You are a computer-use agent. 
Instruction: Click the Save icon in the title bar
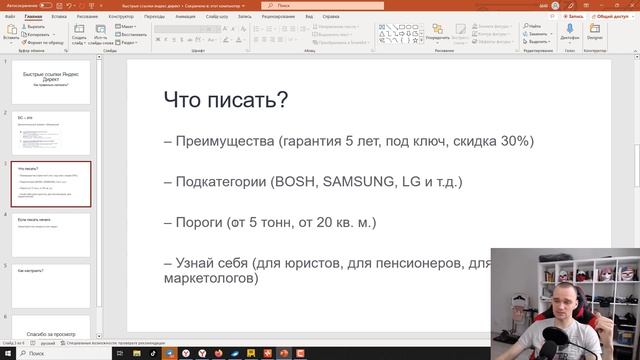coord(60,6)
